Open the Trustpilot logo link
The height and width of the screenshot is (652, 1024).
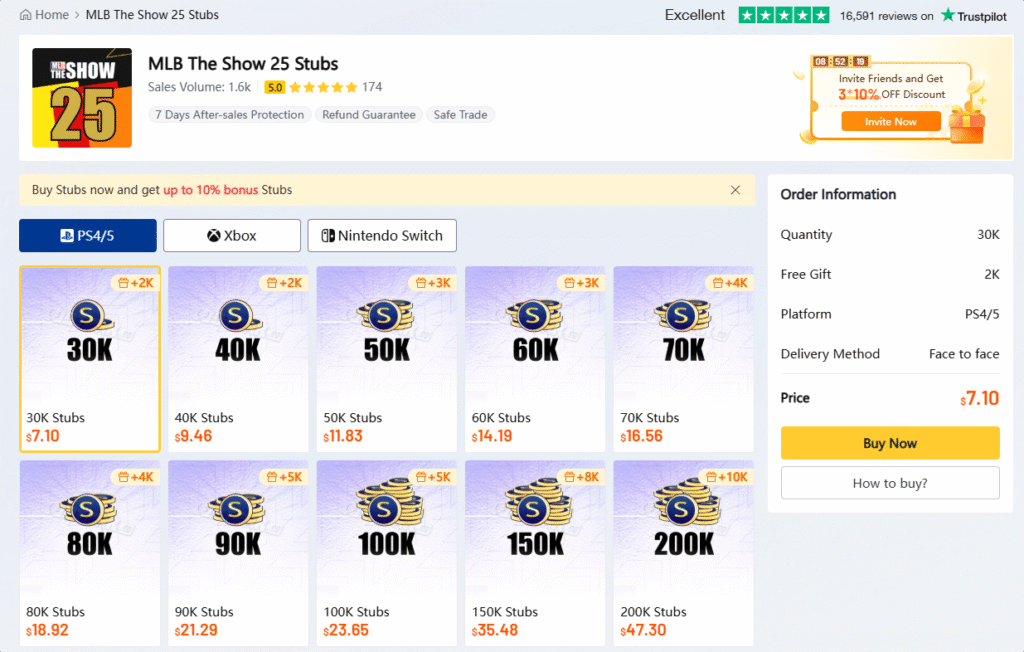pyautogui.click(x=974, y=16)
